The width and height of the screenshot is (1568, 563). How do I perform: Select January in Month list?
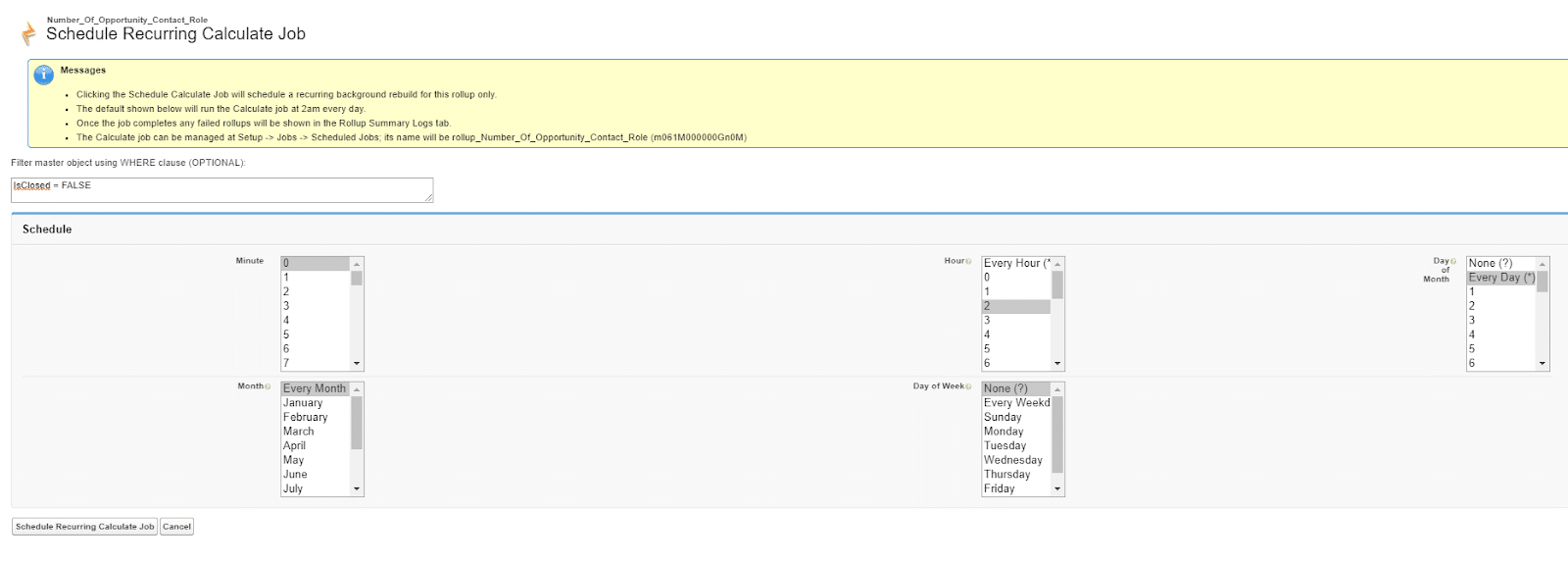coord(315,403)
